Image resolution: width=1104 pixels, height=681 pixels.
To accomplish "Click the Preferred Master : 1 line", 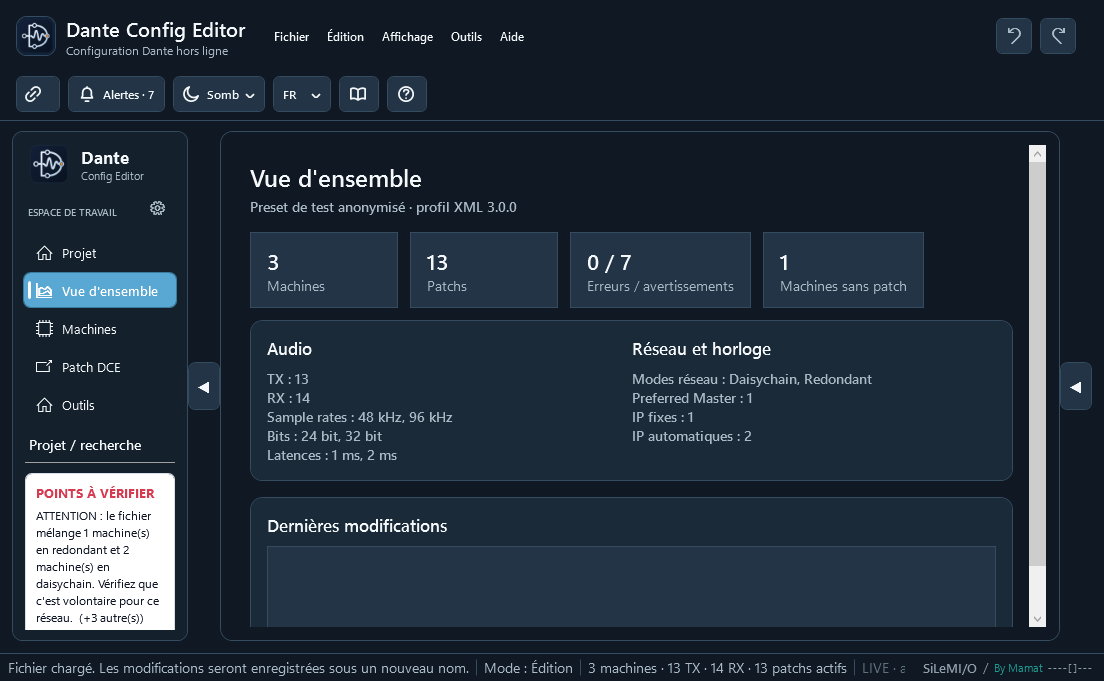I will [692, 398].
